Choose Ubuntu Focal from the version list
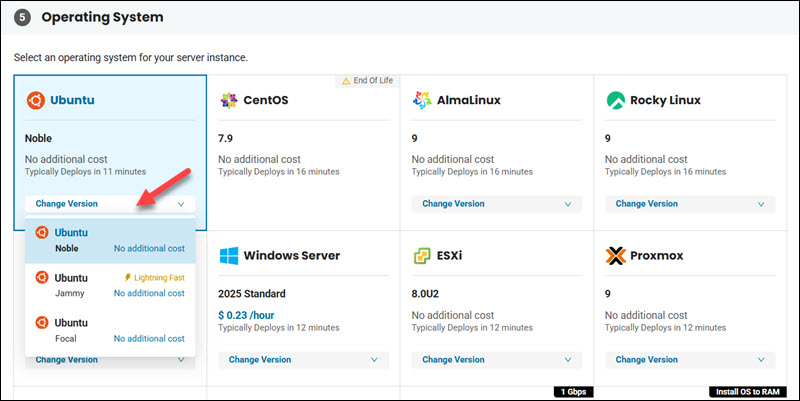 pos(110,331)
